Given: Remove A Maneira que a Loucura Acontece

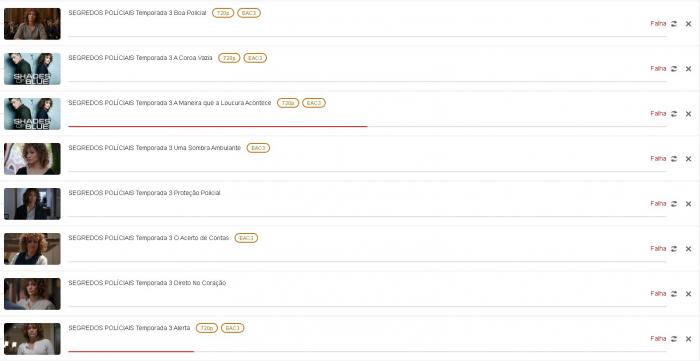Looking at the screenshot, I should coord(688,114).
